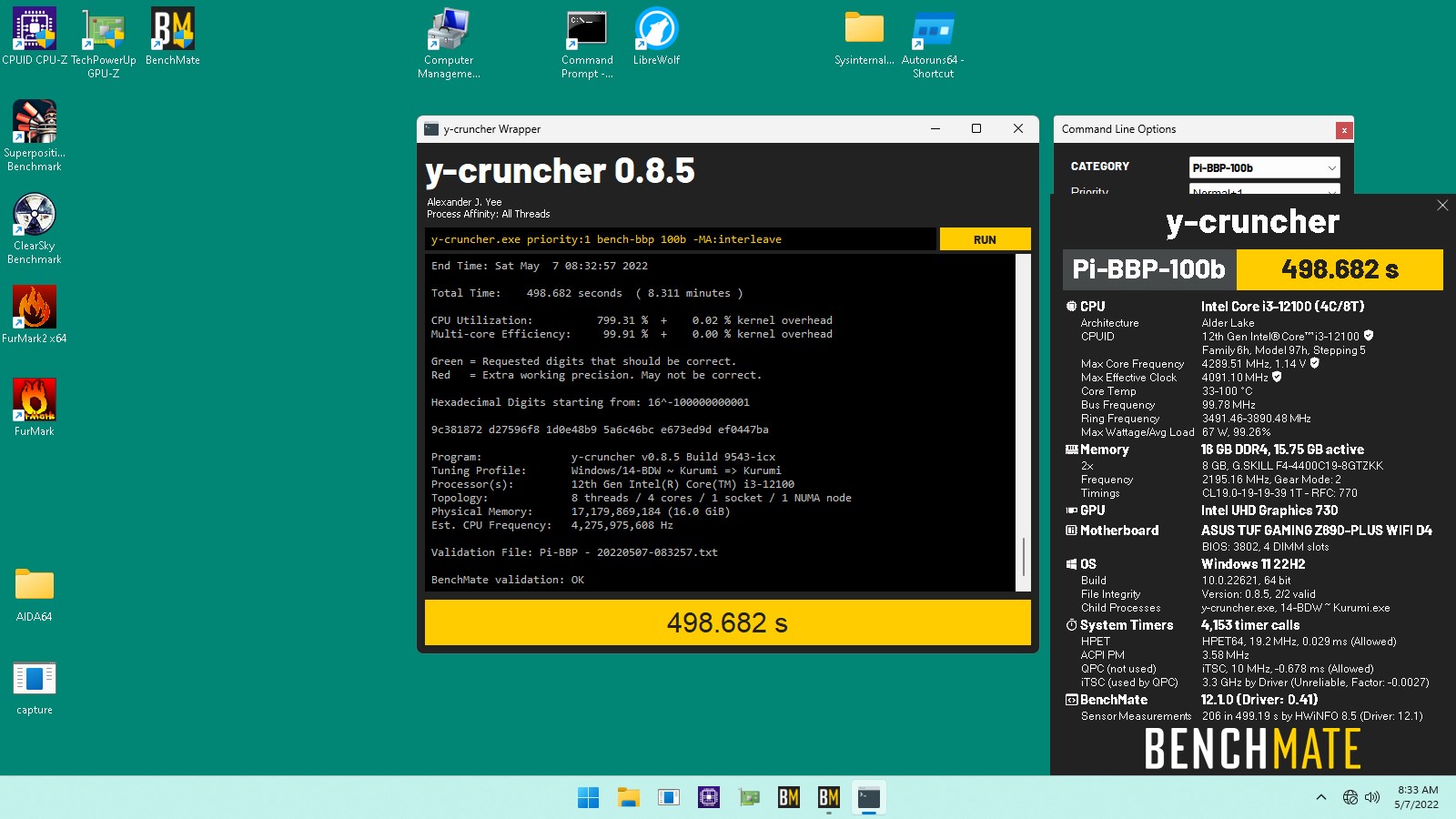Viewport: 1456px width, 819px height.
Task: Open CPU-Z icon in taskbar
Action: 709,798
